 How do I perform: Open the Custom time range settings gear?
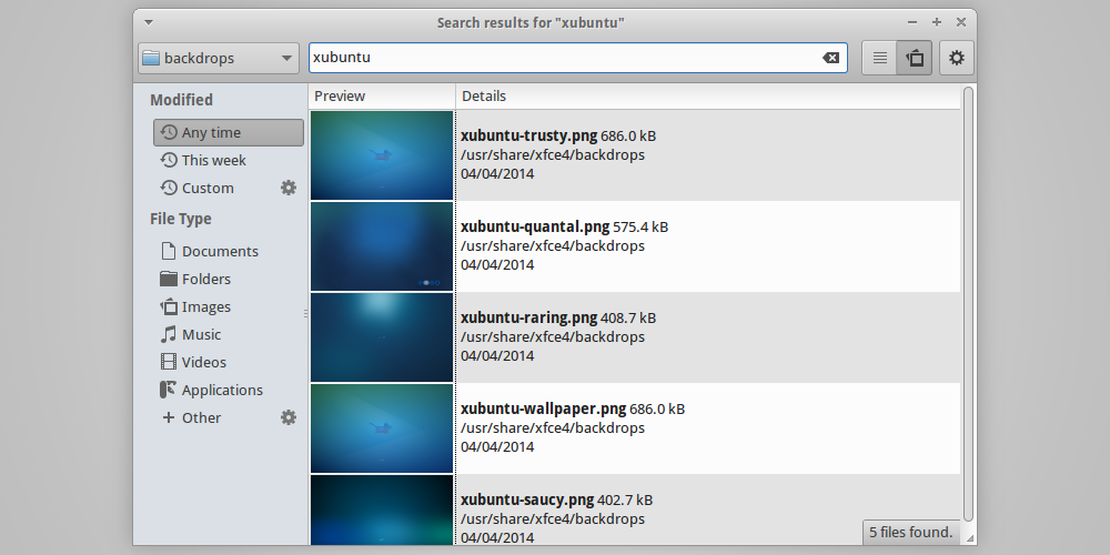point(288,188)
